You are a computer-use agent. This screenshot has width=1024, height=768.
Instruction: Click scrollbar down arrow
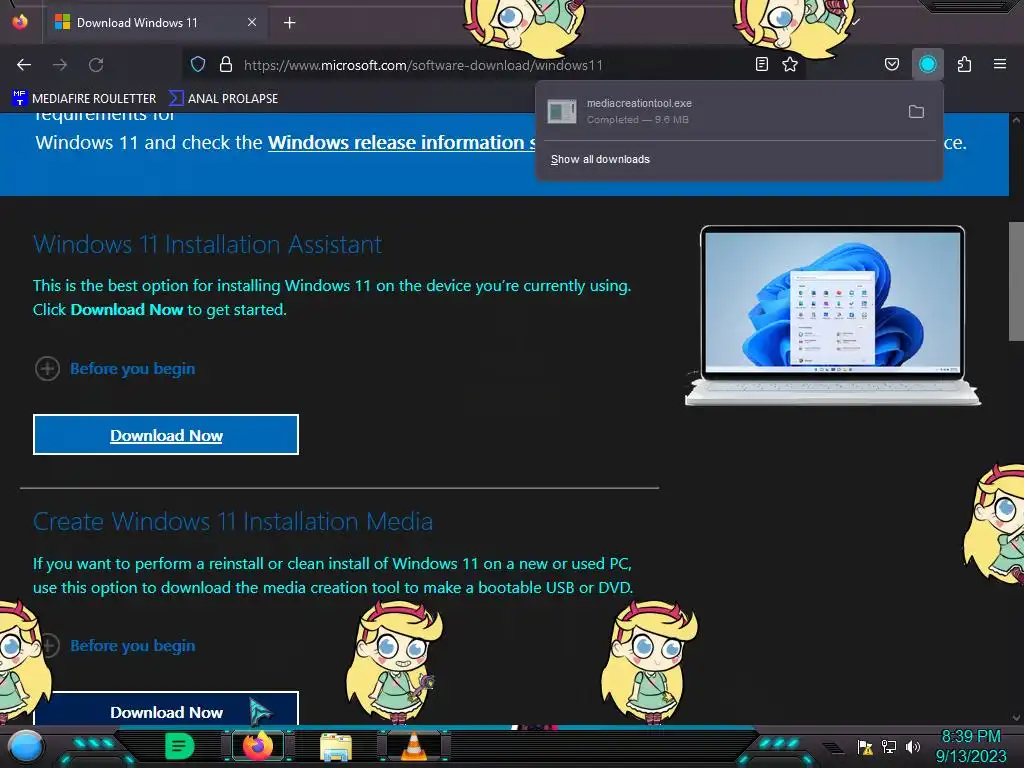(1016, 717)
